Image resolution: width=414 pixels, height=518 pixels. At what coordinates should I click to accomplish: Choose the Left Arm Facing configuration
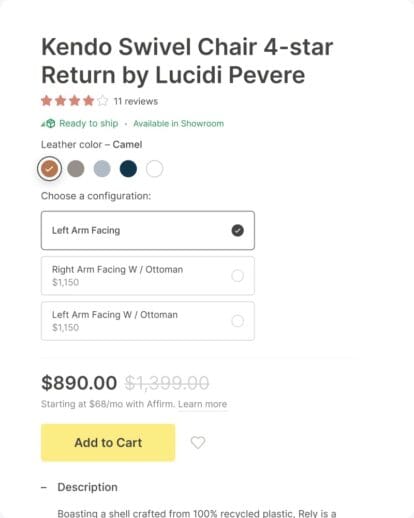click(x=148, y=230)
